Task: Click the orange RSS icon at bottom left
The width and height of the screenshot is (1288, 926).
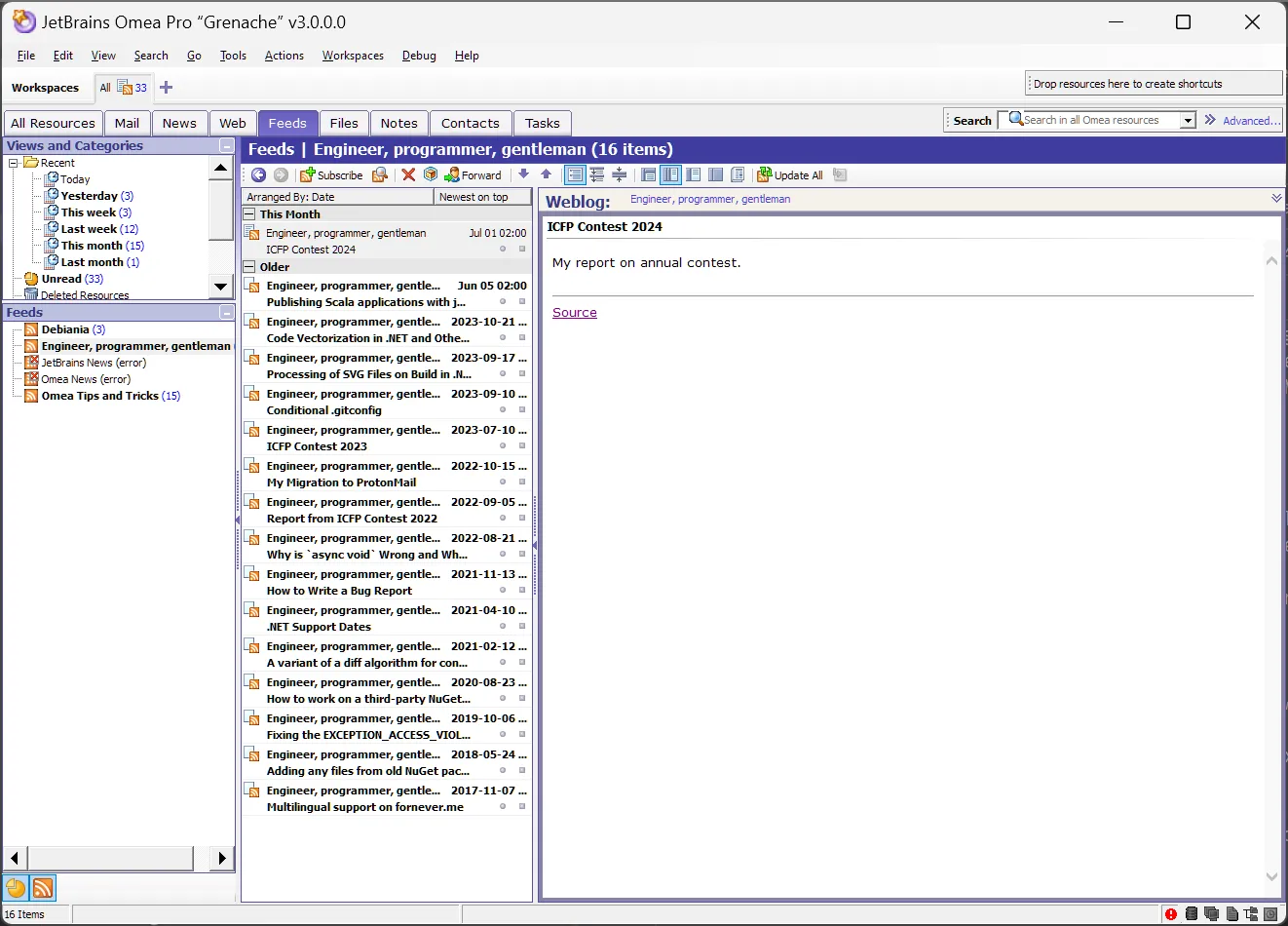Action: tap(43, 888)
